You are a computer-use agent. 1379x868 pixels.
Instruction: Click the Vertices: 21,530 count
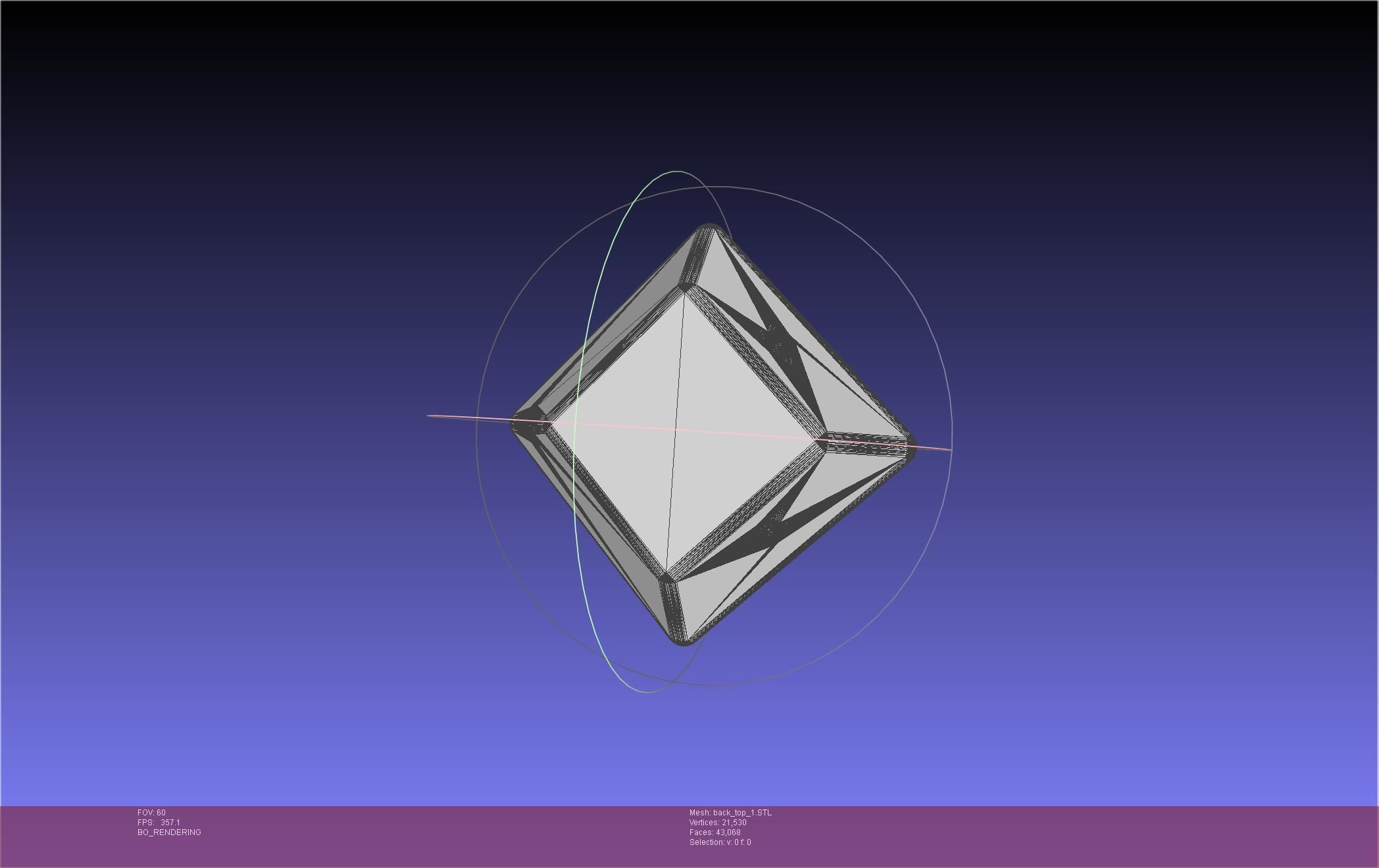point(718,823)
